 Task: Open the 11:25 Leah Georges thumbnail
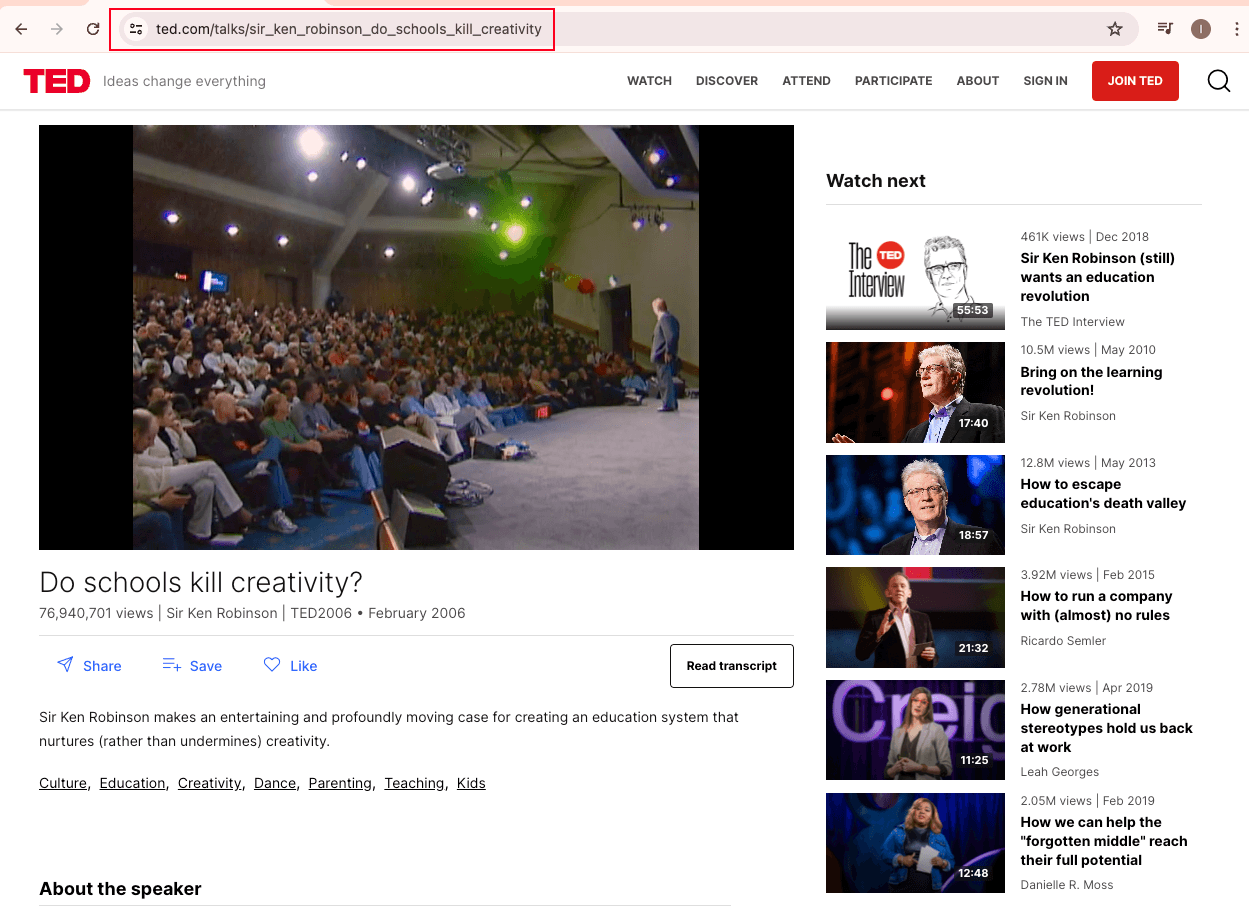(915, 730)
